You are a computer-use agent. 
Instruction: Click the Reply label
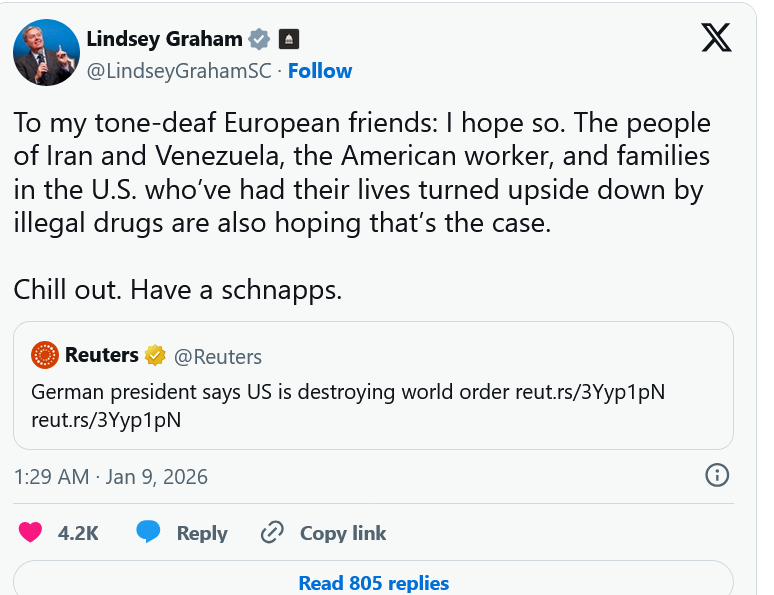[x=201, y=533]
